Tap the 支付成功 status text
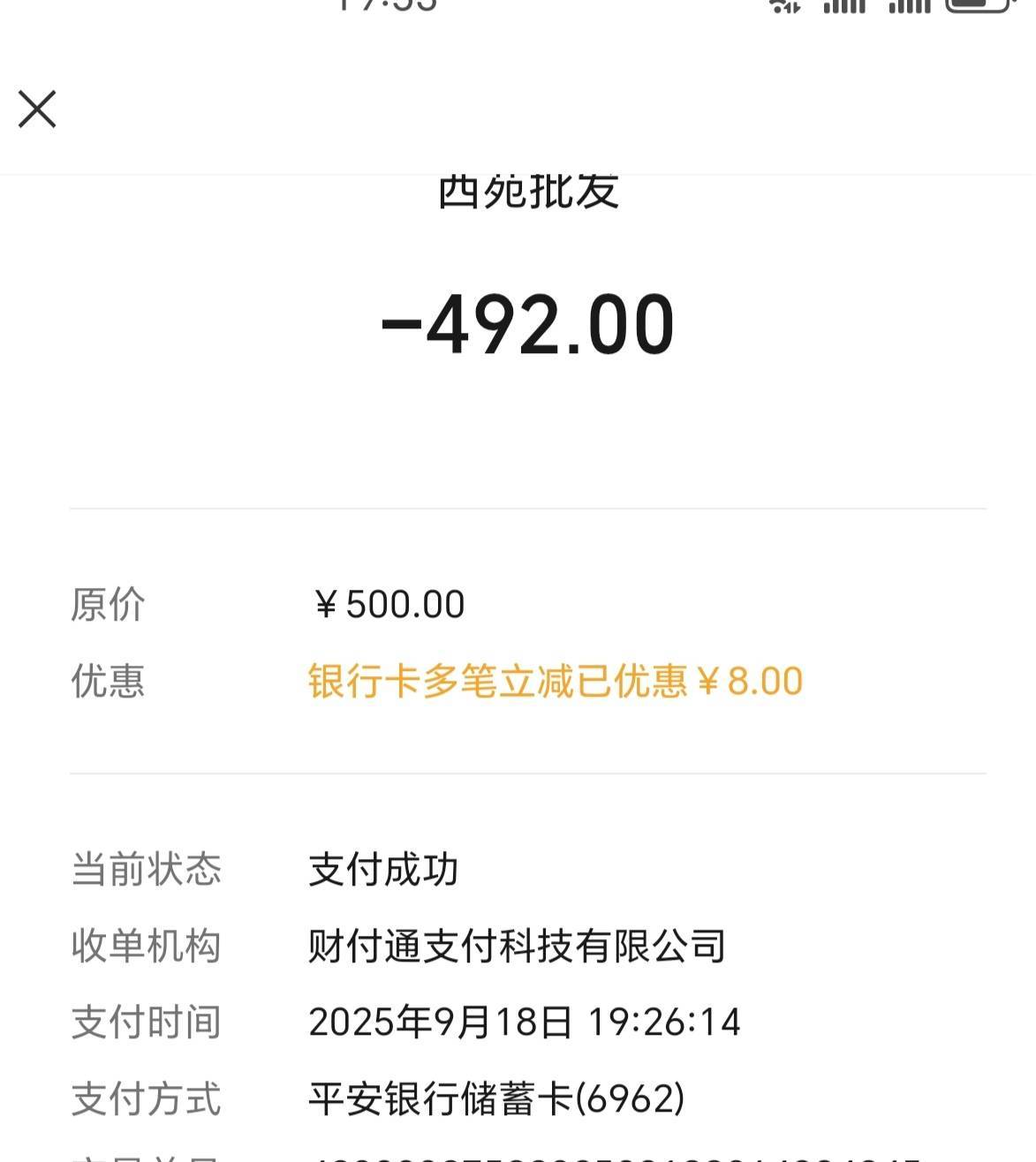 (383, 870)
